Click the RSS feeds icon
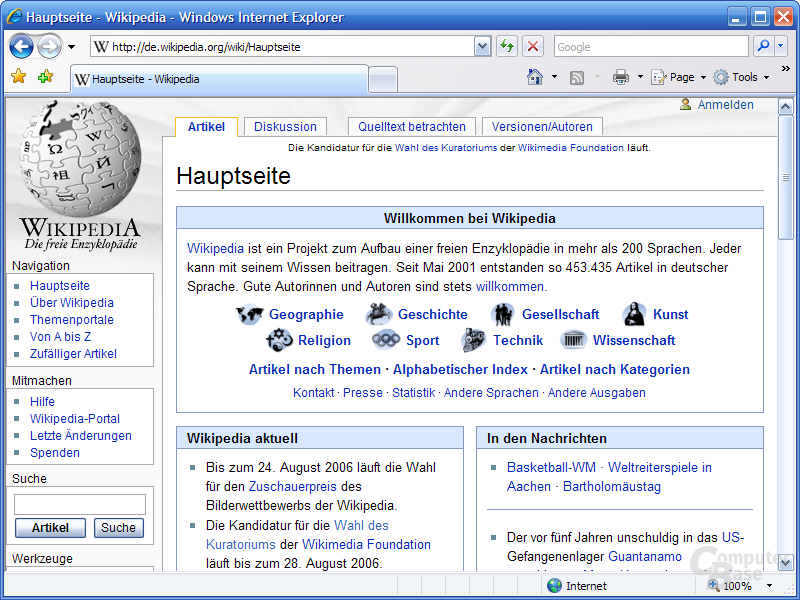The image size is (800, 600). 577,78
